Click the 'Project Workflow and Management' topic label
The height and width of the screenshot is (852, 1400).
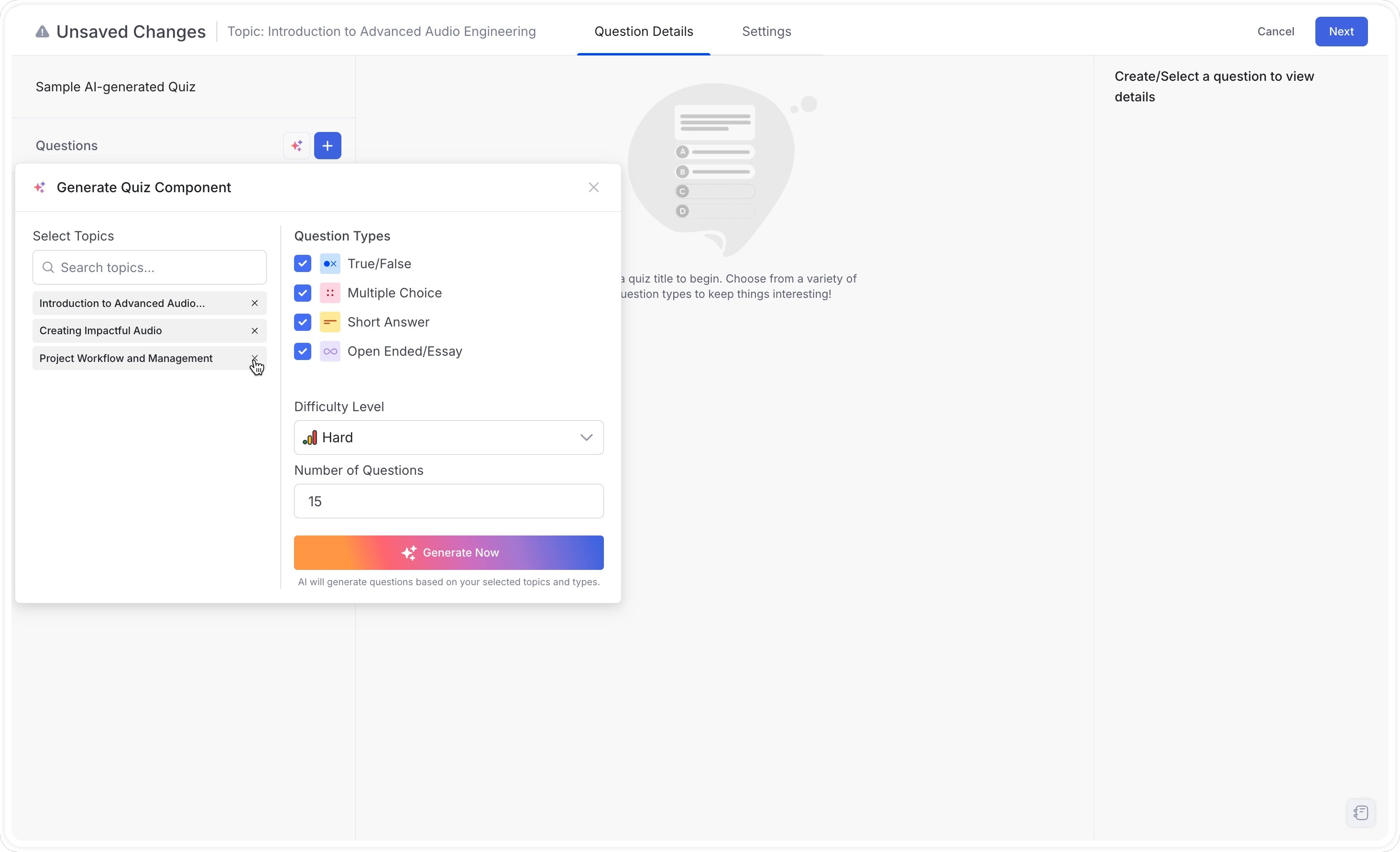click(x=126, y=359)
